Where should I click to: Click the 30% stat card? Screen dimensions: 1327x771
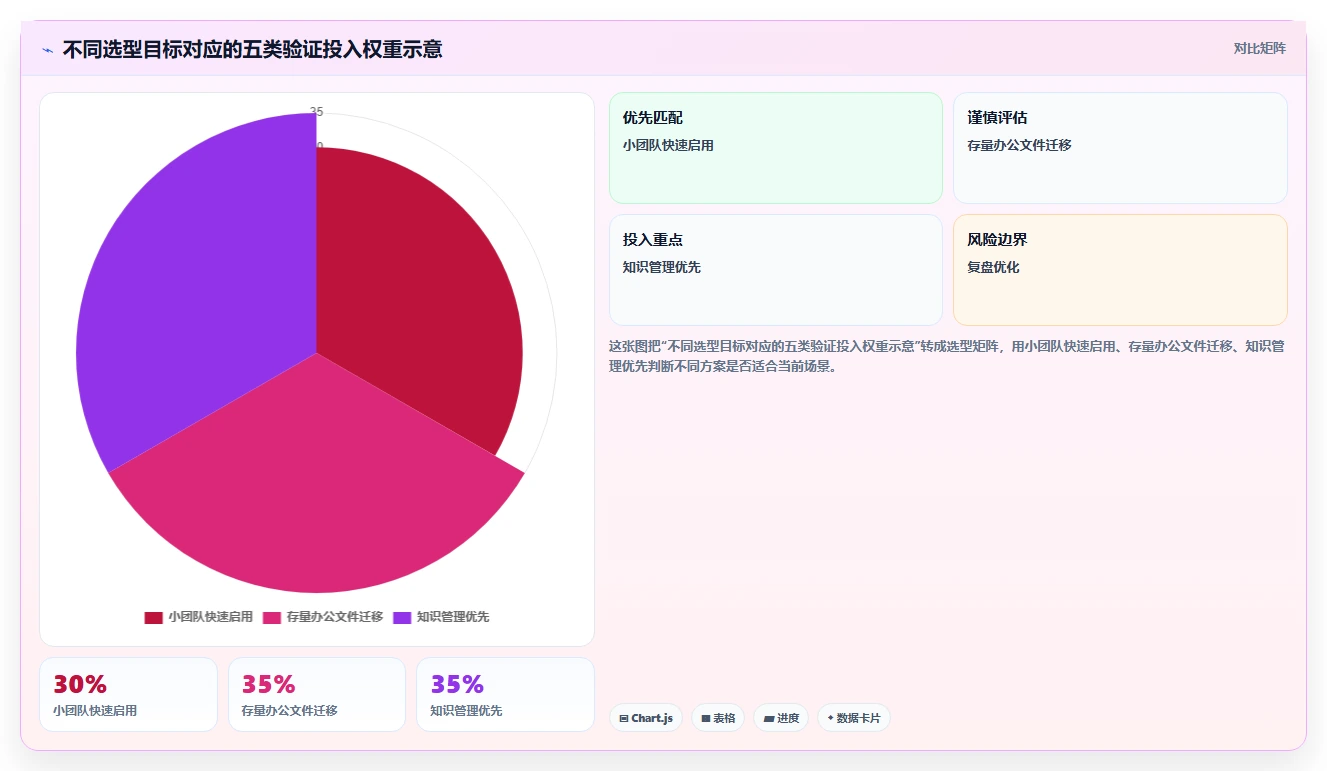coord(128,694)
